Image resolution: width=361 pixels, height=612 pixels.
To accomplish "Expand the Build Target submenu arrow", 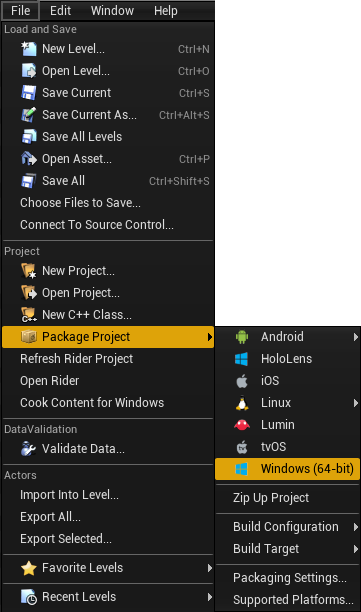I will (x=356, y=549).
